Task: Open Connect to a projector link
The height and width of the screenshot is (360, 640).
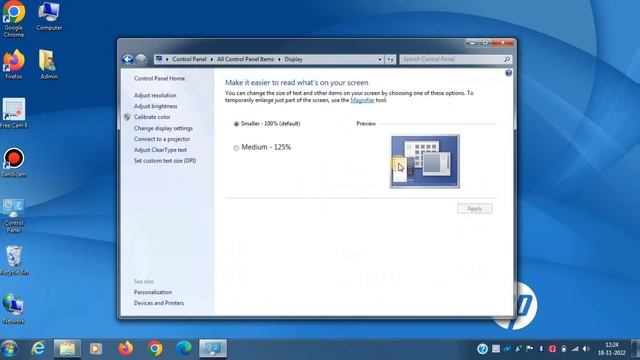Action: pyautogui.click(x=162, y=139)
